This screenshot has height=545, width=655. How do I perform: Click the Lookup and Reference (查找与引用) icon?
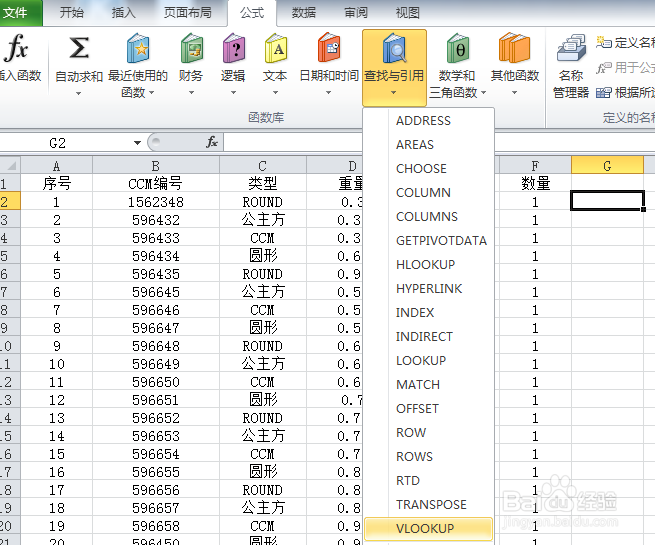pos(394,48)
